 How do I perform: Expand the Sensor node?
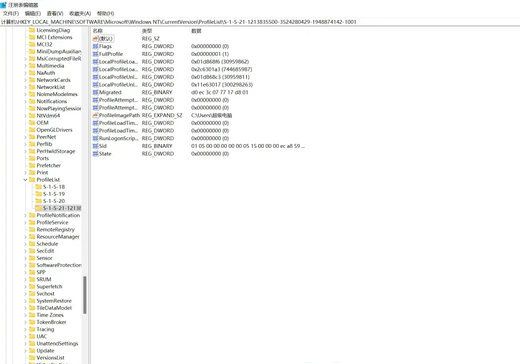[x=25, y=258]
